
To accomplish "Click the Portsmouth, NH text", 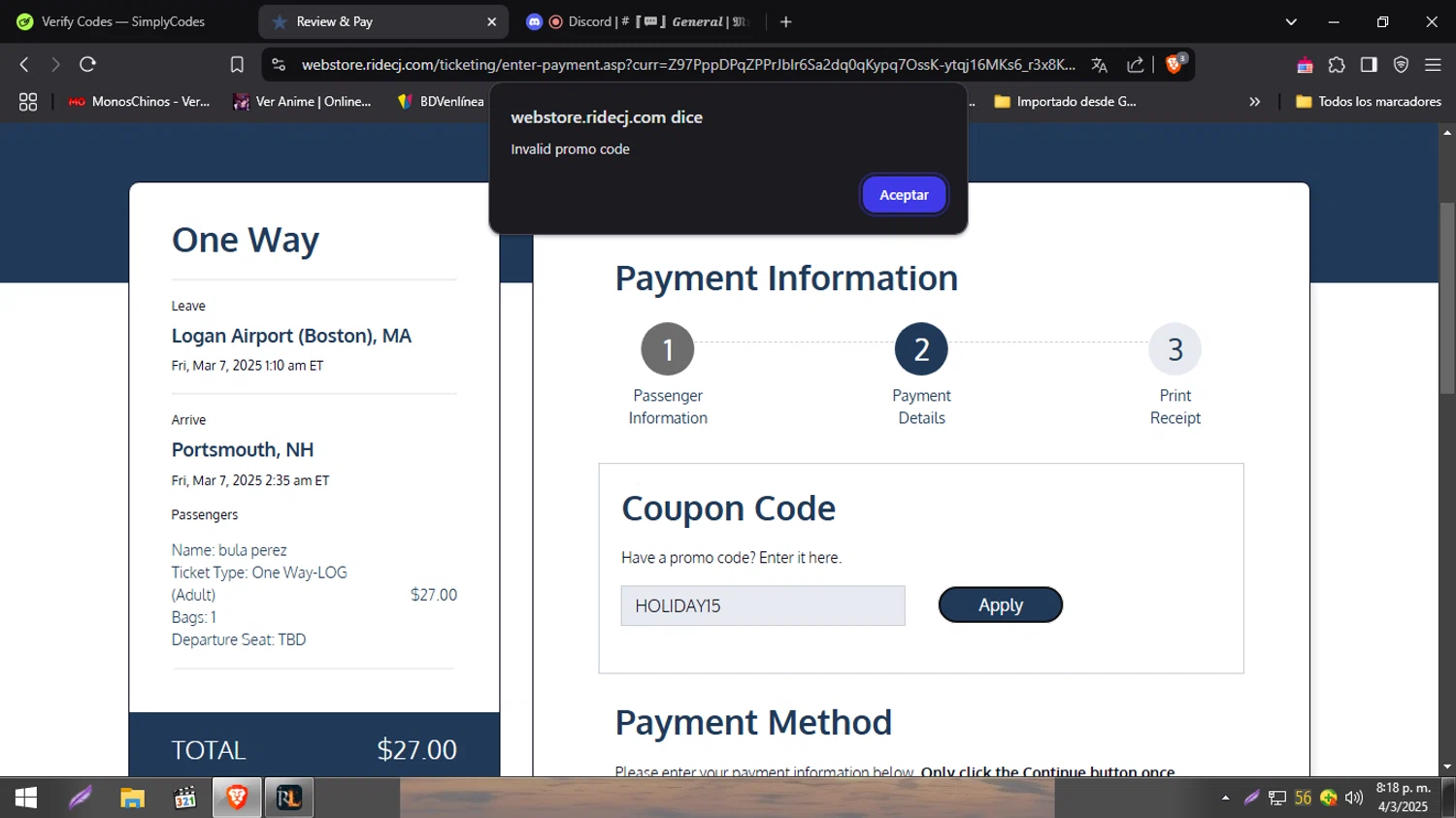I will pyautogui.click(x=243, y=450).
